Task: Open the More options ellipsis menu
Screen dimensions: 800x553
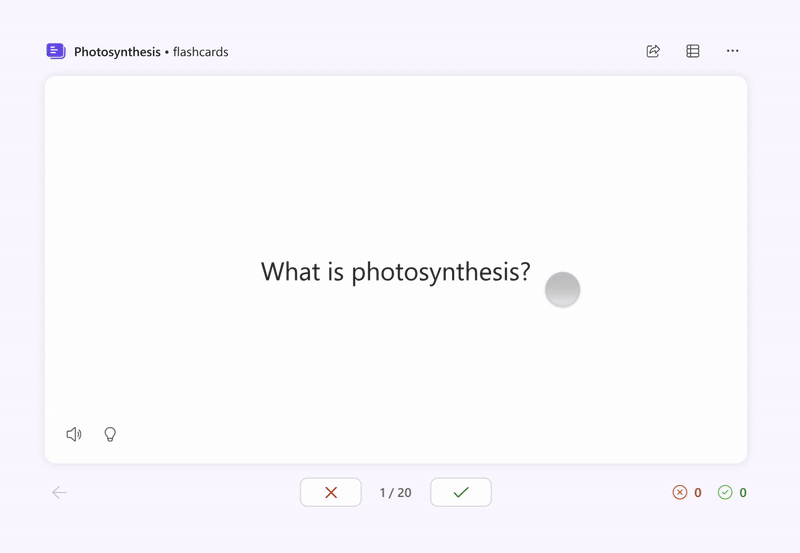Action: pos(733,51)
